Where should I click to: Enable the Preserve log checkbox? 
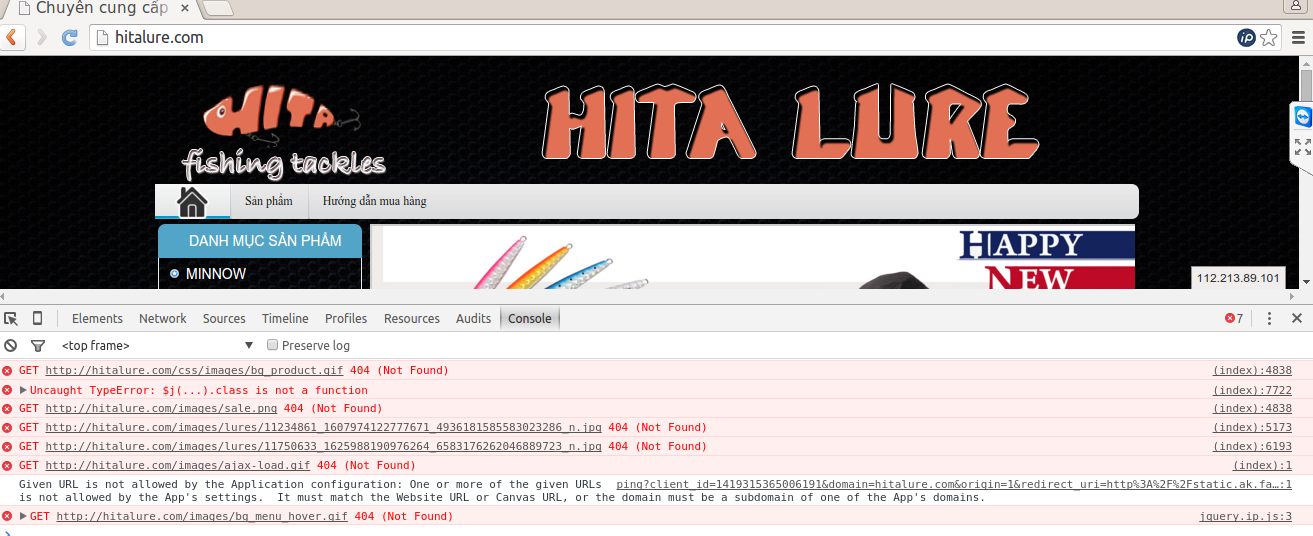coord(272,345)
